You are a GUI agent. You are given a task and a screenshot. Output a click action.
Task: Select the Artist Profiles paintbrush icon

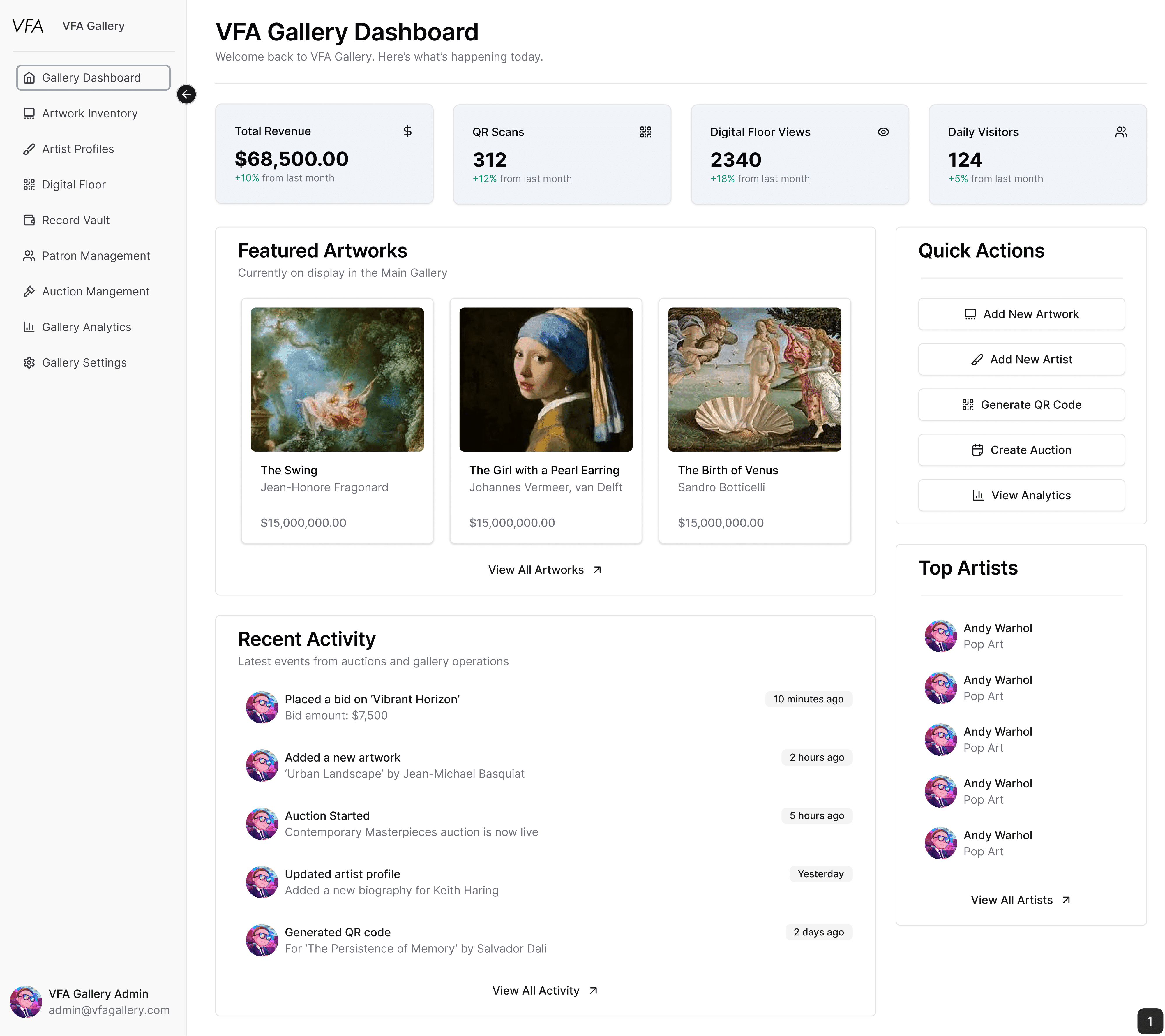(29, 149)
